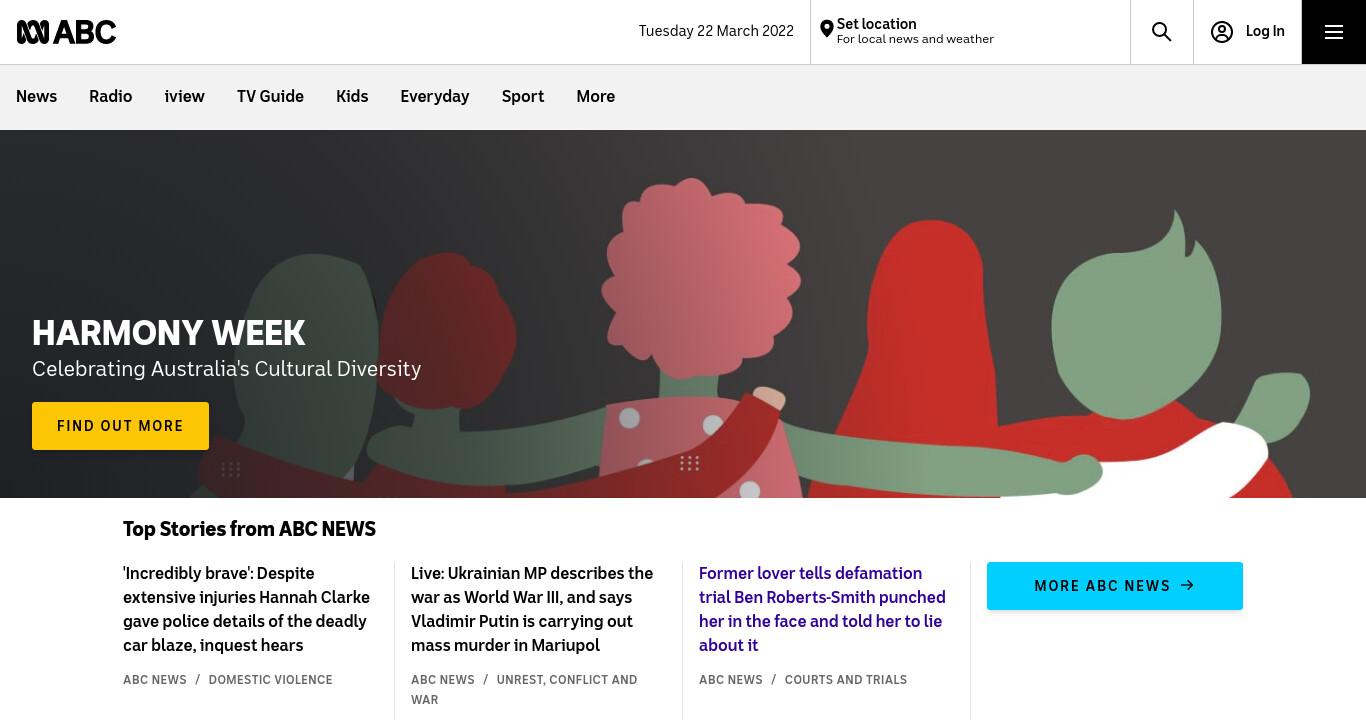The image size is (1366, 720).
Task: Click ABC News label under Roberts-Smith story
Action: click(731, 680)
